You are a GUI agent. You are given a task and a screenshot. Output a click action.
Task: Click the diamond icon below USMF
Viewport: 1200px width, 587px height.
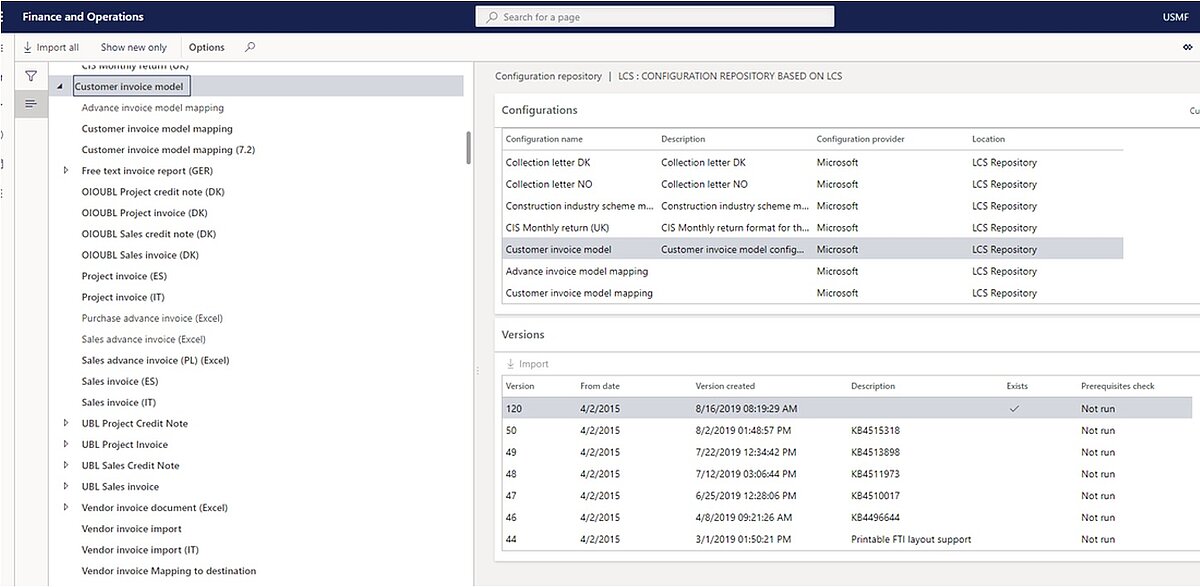click(x=1187, y=47)
